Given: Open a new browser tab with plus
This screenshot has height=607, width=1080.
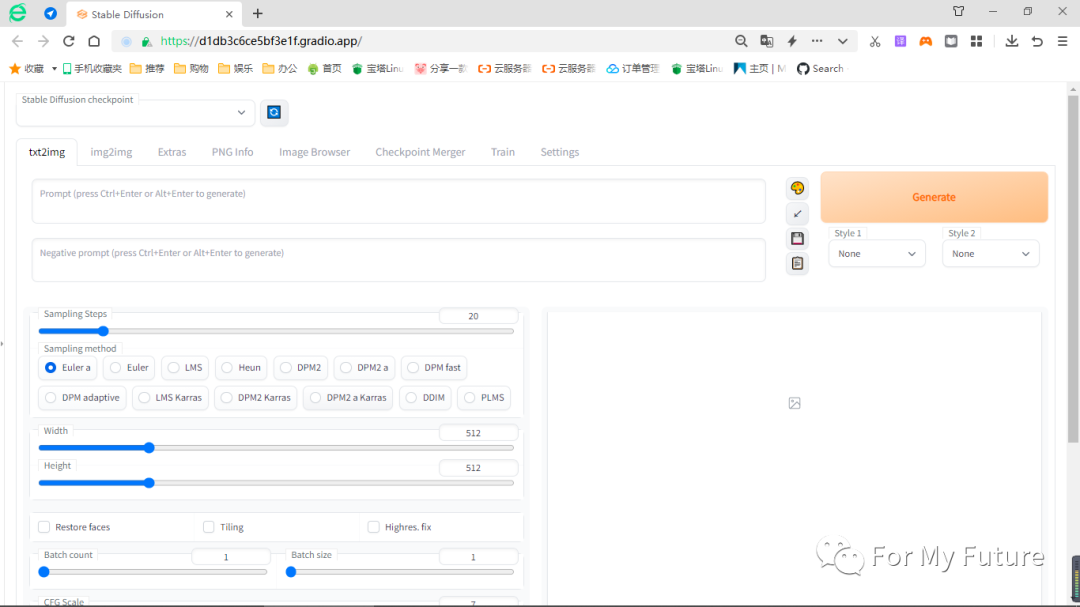Looking at the screenshot, I should tap(258, 14).
